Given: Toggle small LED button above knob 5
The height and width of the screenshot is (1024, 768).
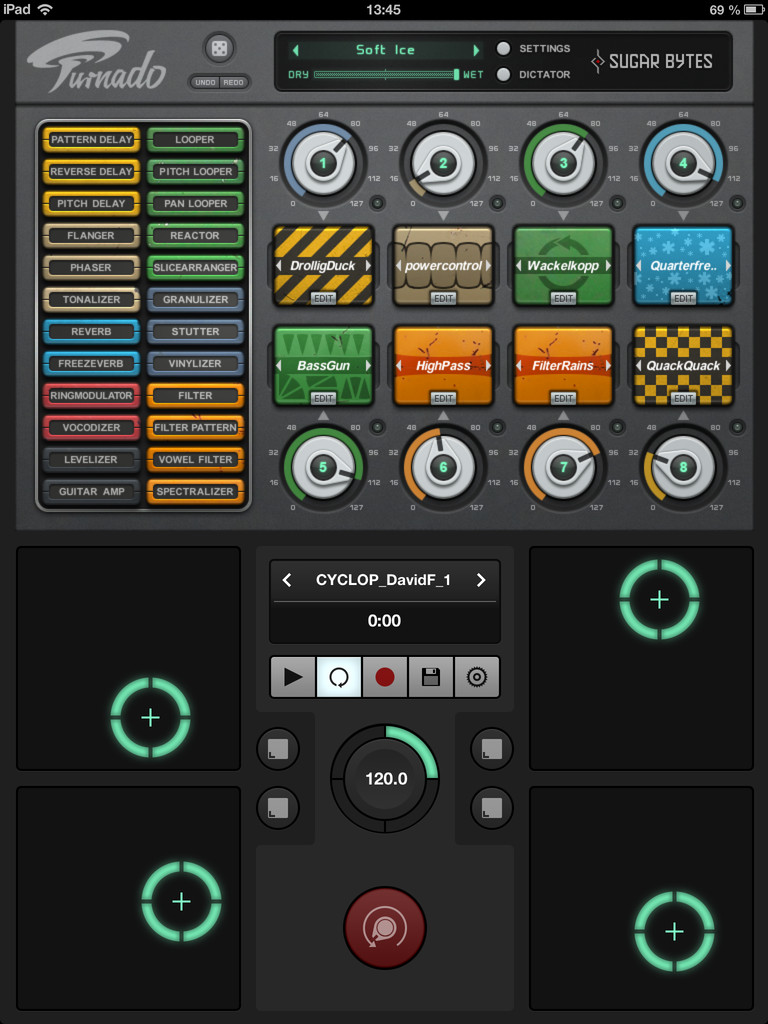Looking at the screenshot, I should coord(377,427).
